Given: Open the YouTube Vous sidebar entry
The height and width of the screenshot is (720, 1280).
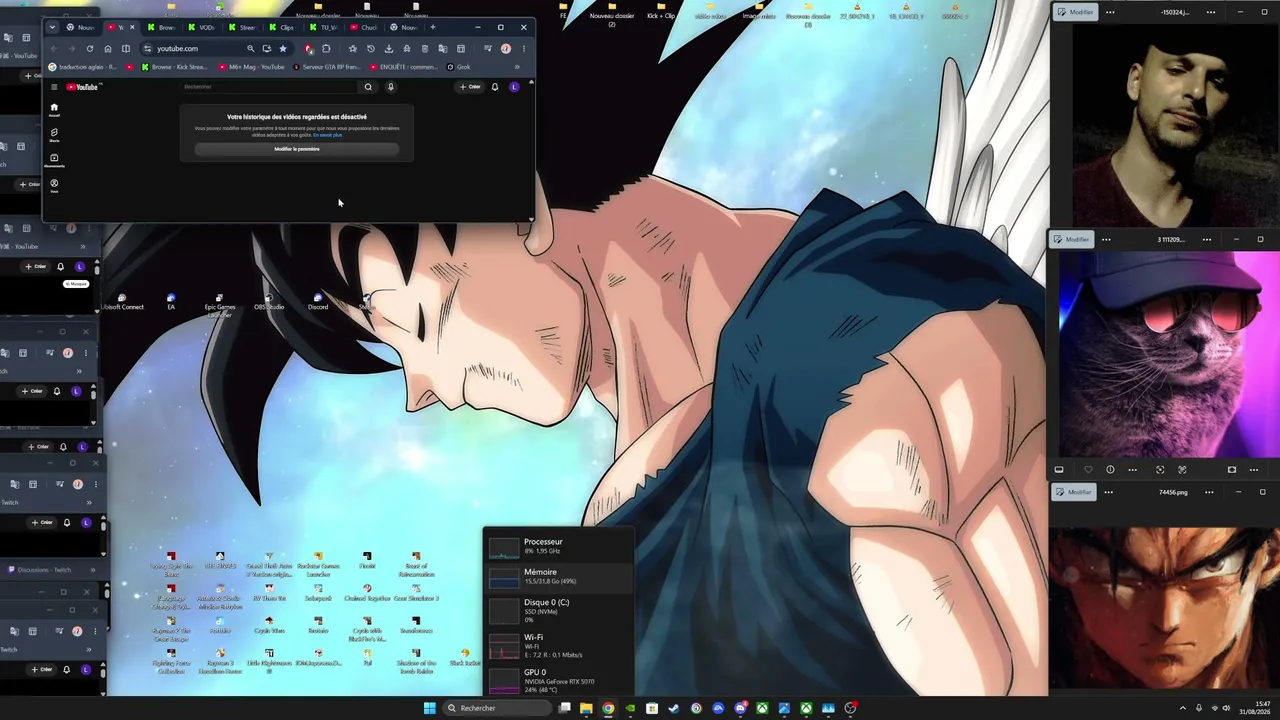Looking at the screenshot, I should point(54,185).
